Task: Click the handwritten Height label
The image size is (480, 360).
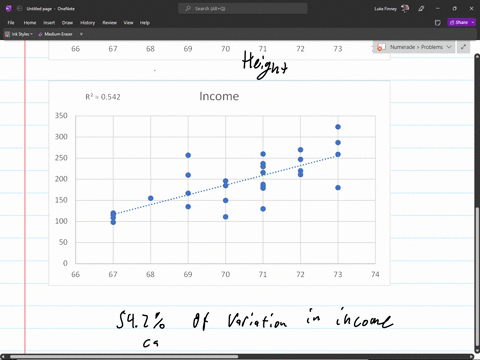Action: coord(265,65)
